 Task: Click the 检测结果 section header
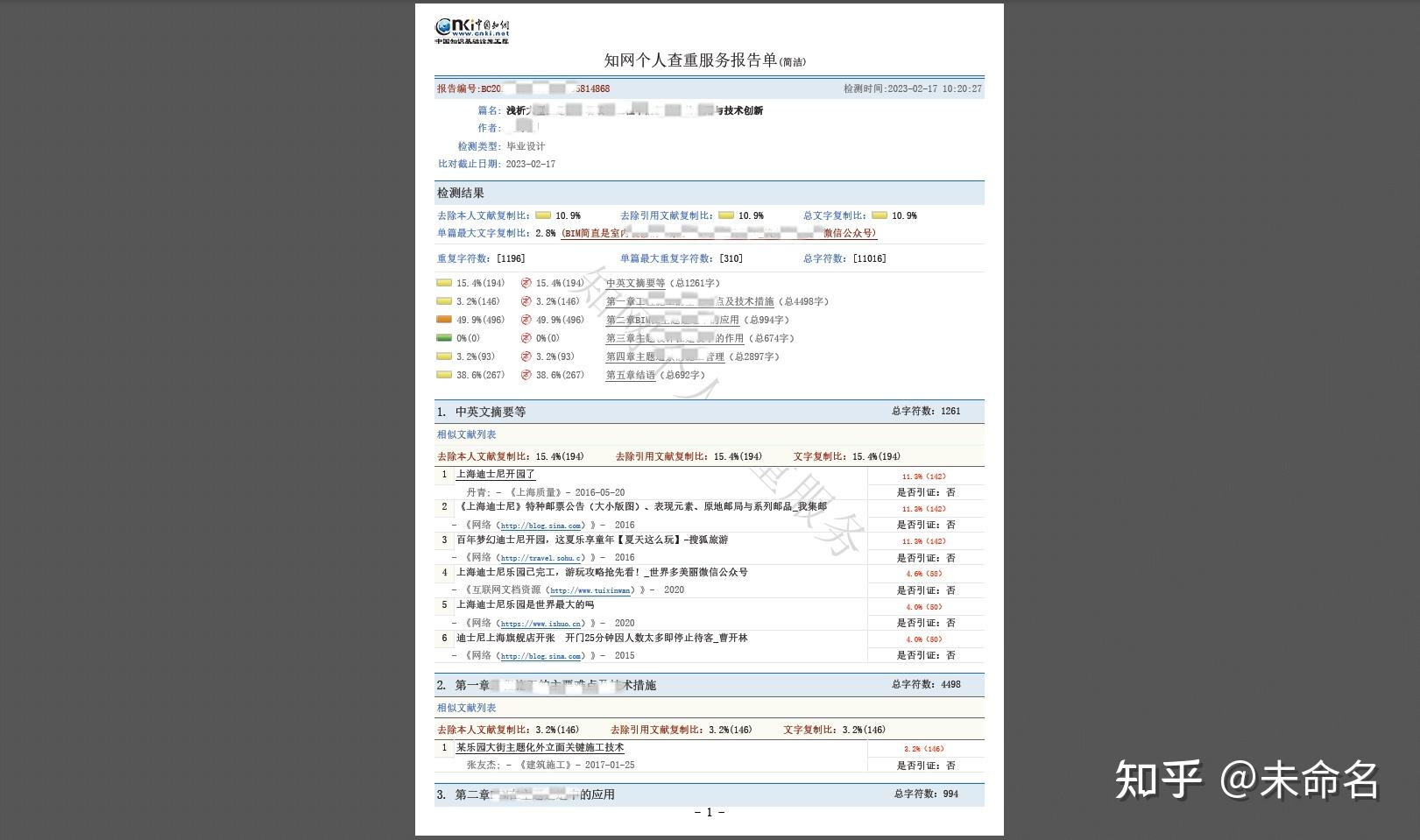(710, 193)
